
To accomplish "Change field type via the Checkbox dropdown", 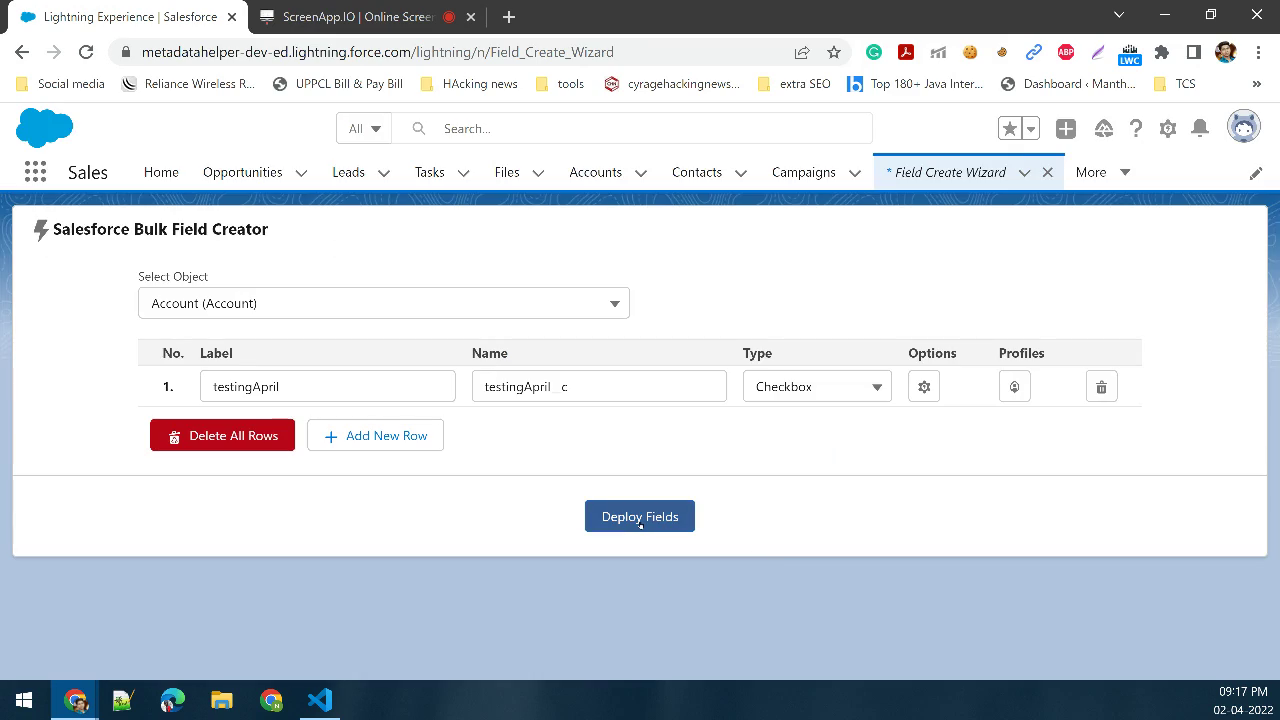I will click(x=816, y=385).
